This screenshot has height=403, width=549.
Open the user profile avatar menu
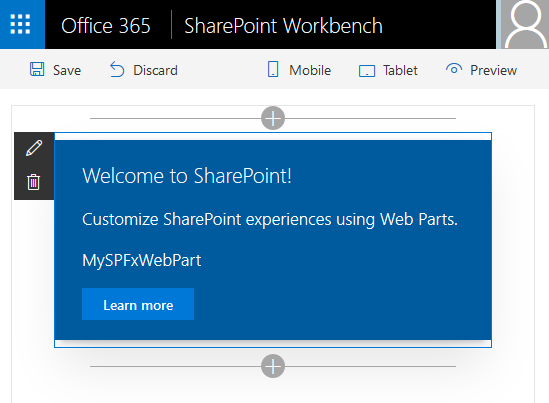point(524,24)
